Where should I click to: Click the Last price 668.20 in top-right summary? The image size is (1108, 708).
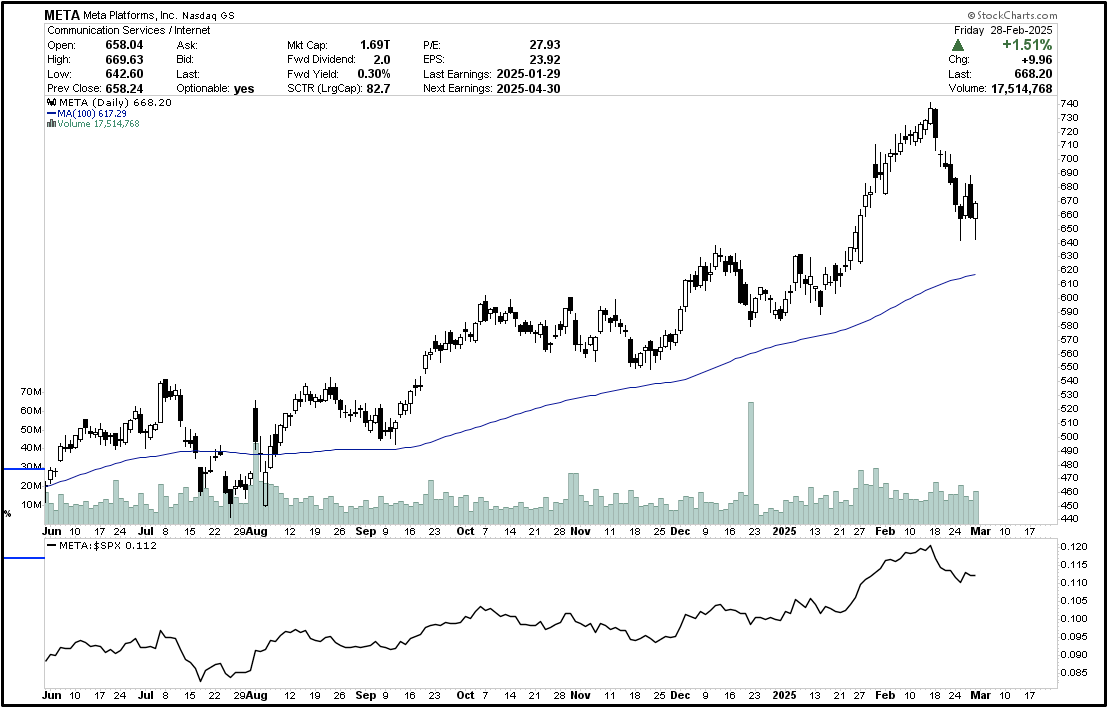point(1033,74)
